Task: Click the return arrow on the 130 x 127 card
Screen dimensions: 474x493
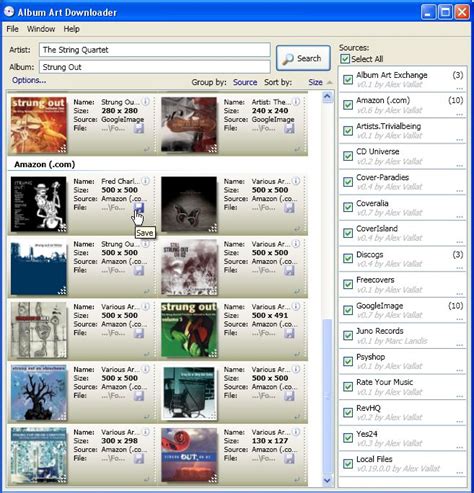Action: pos(297,479)
